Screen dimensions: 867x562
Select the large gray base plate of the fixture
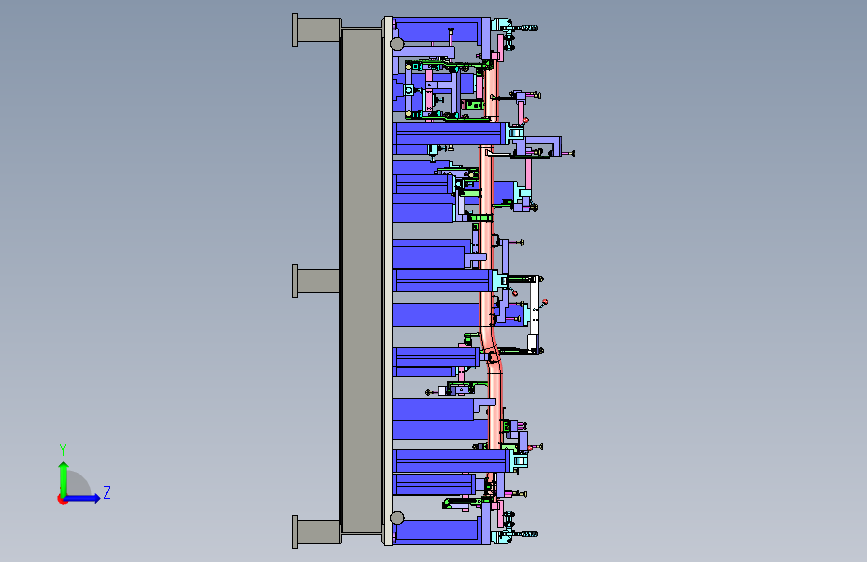[x=362, y=281]
